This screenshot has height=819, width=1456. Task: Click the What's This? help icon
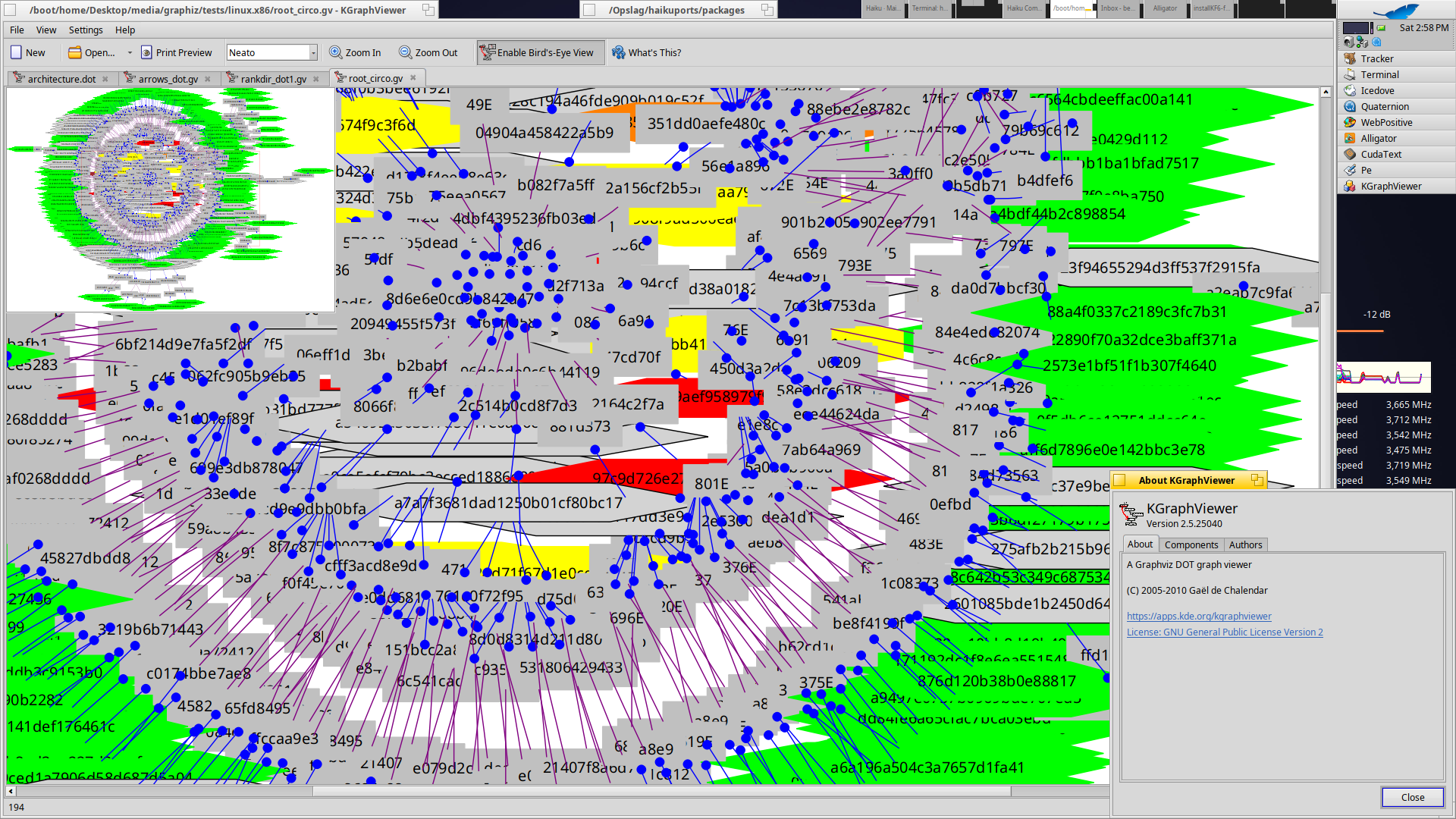[x=619, y=52]
